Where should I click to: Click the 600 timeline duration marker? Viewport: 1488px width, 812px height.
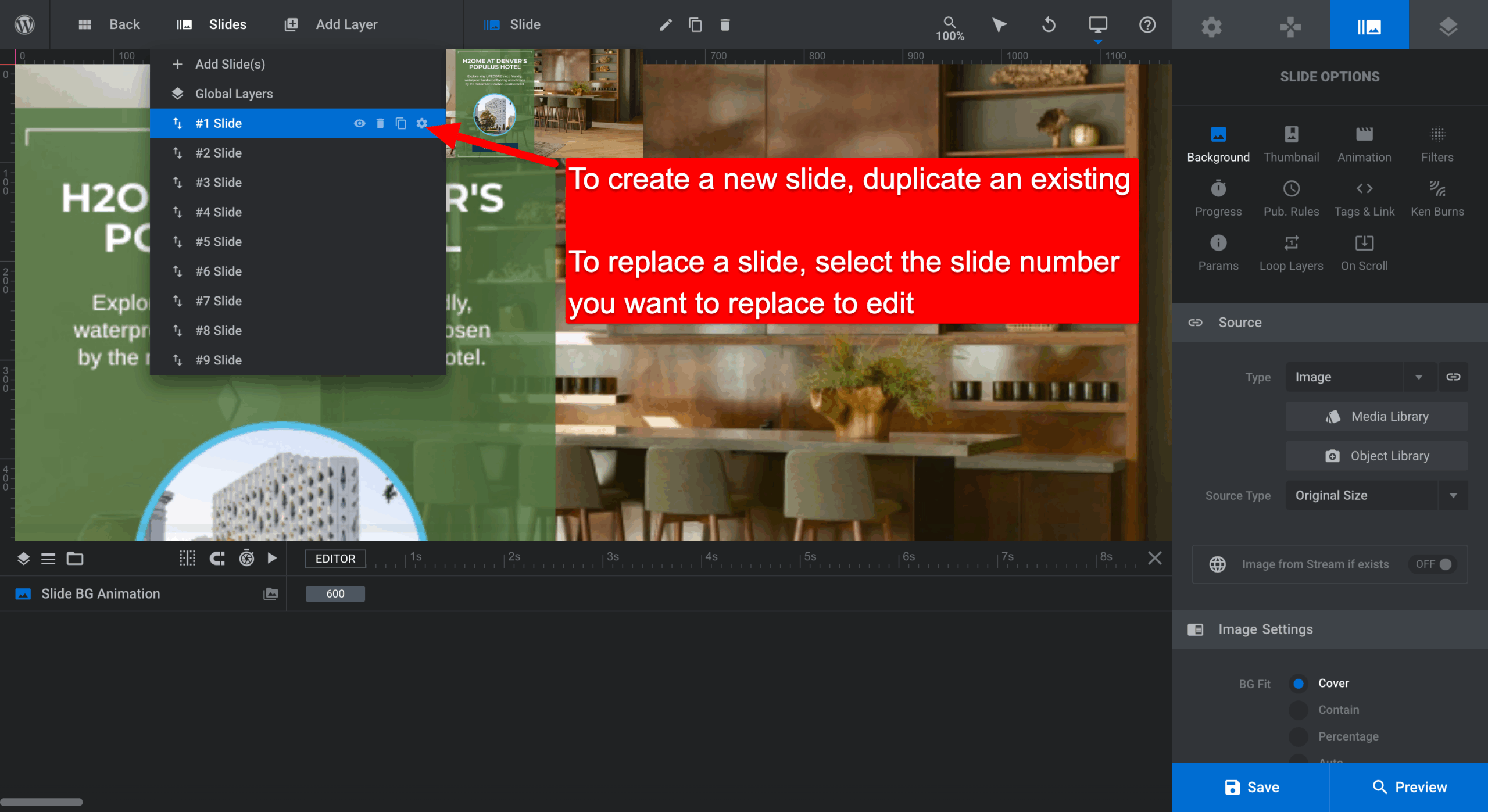335,593
